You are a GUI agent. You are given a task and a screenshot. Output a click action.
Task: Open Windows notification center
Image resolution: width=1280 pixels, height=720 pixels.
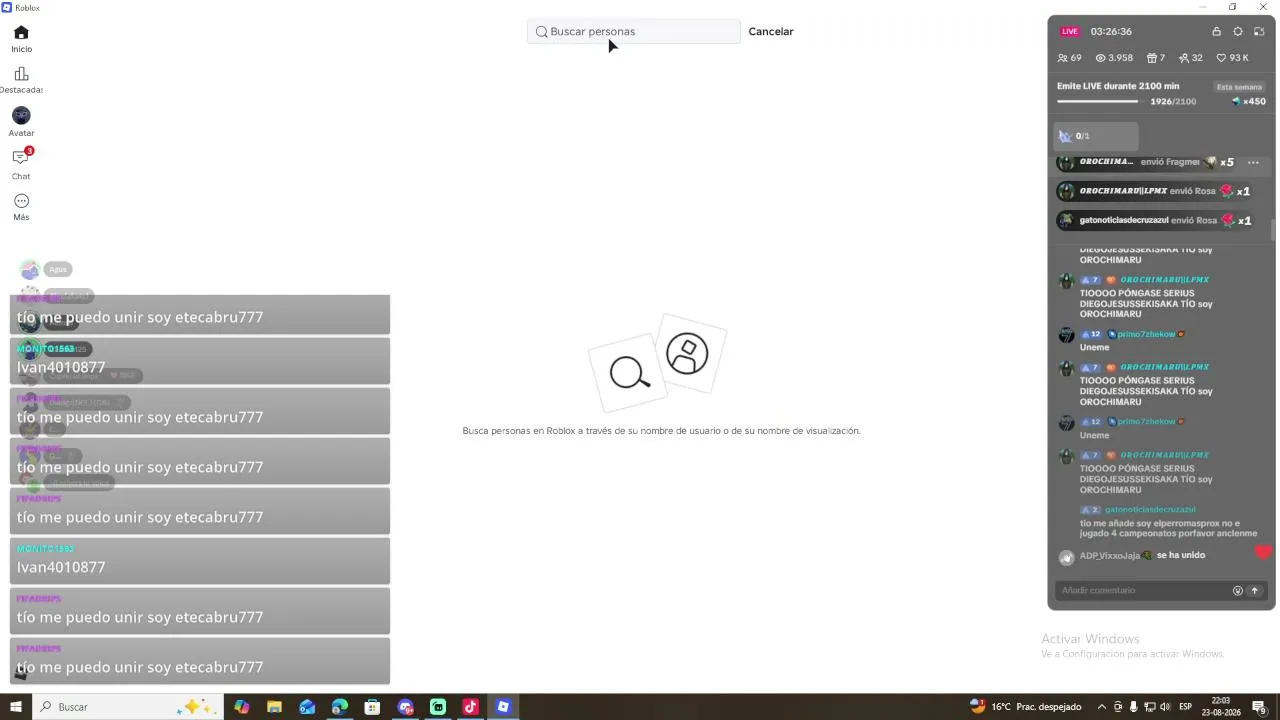[x=1260, y=707]
